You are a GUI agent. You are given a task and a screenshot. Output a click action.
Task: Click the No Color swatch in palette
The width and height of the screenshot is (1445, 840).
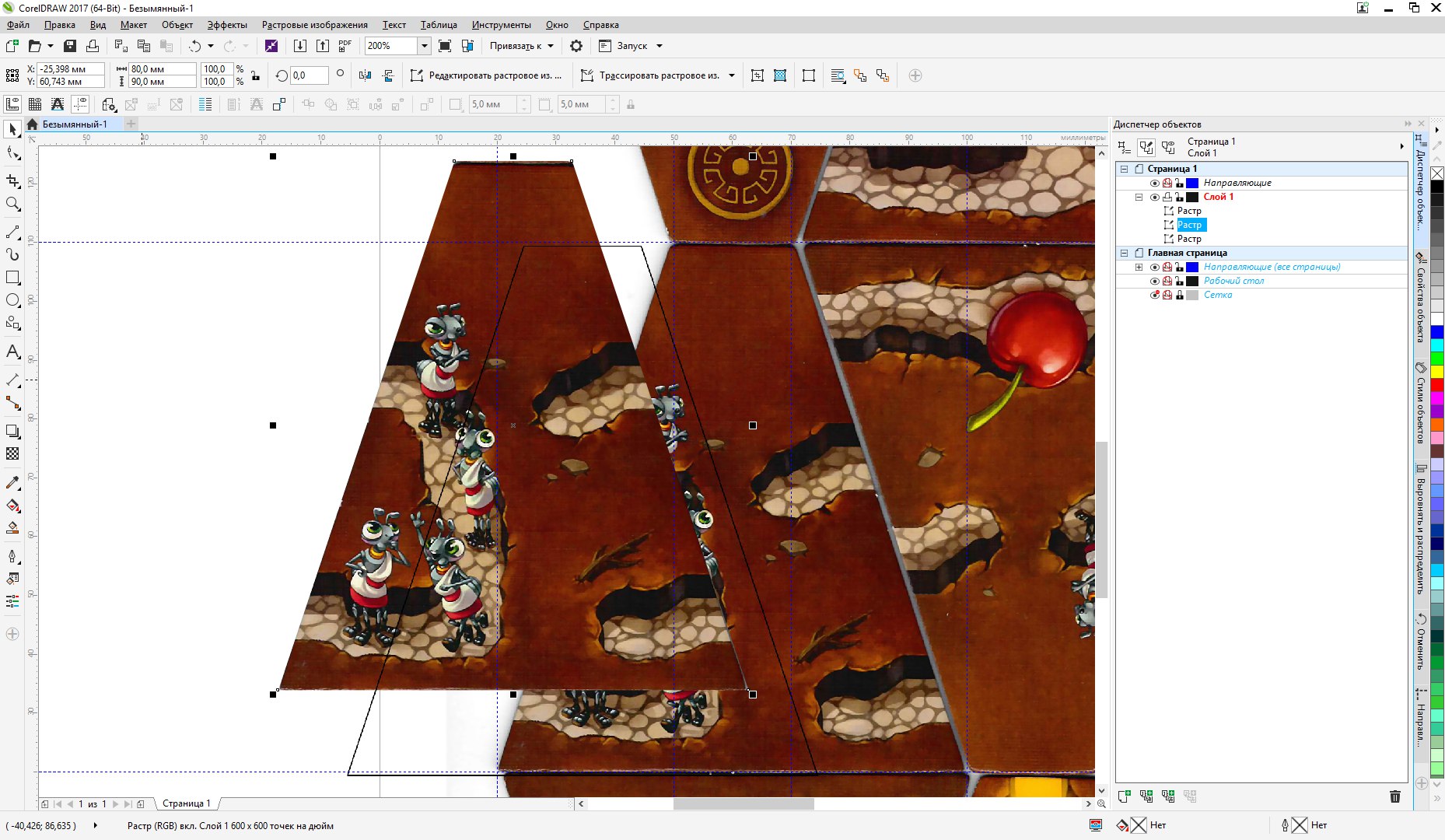(x=1437, y=173)
